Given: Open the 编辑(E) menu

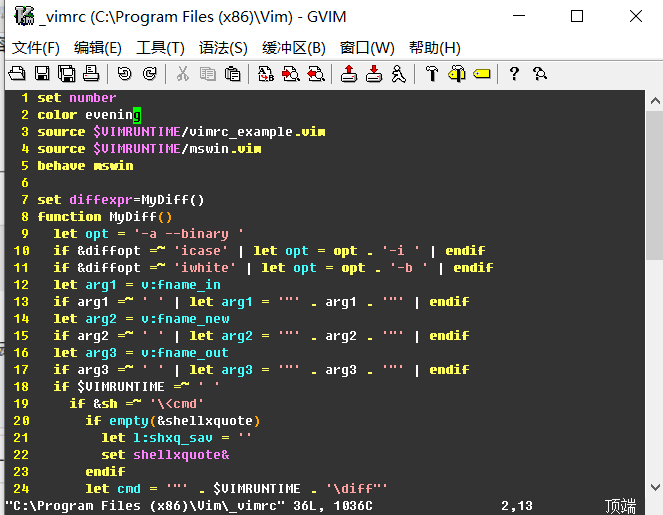Looking at the screenshot, I should (98, 48).
